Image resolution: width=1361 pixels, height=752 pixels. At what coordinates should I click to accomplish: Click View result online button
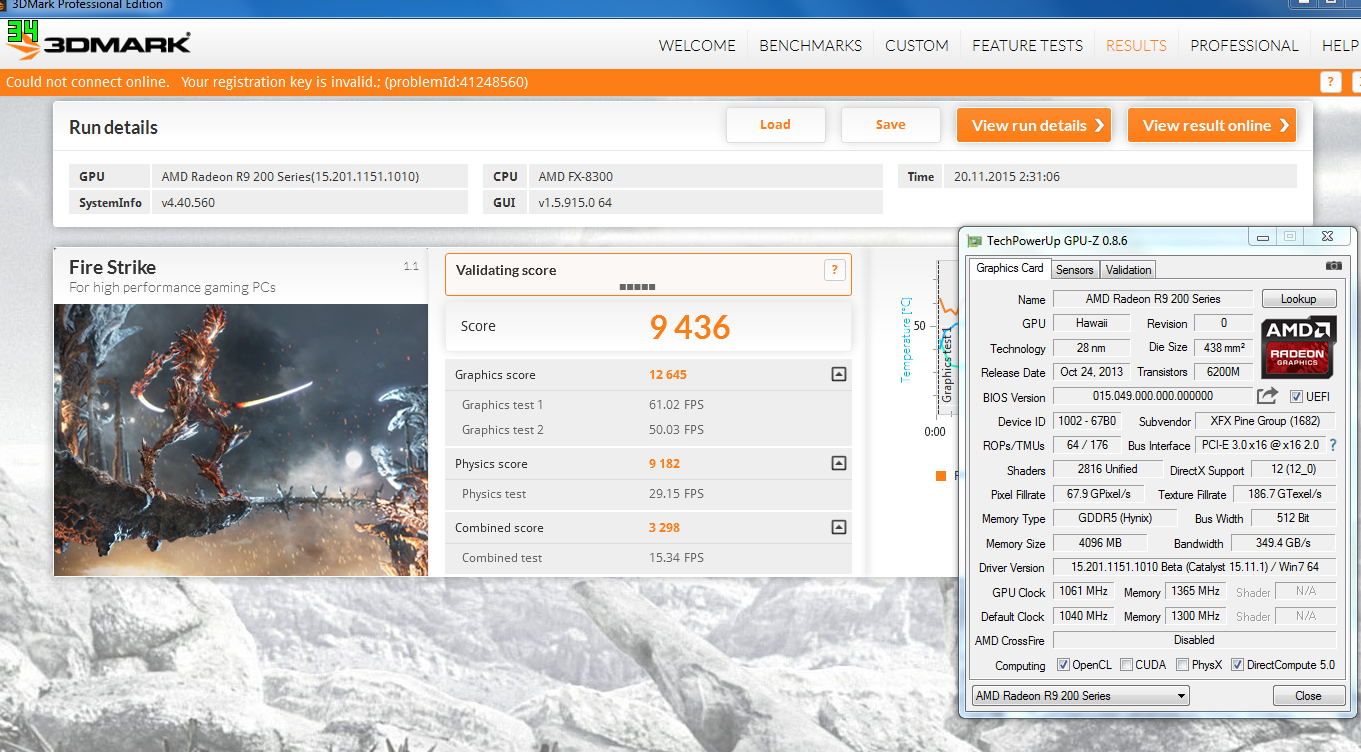point(1212,125)
